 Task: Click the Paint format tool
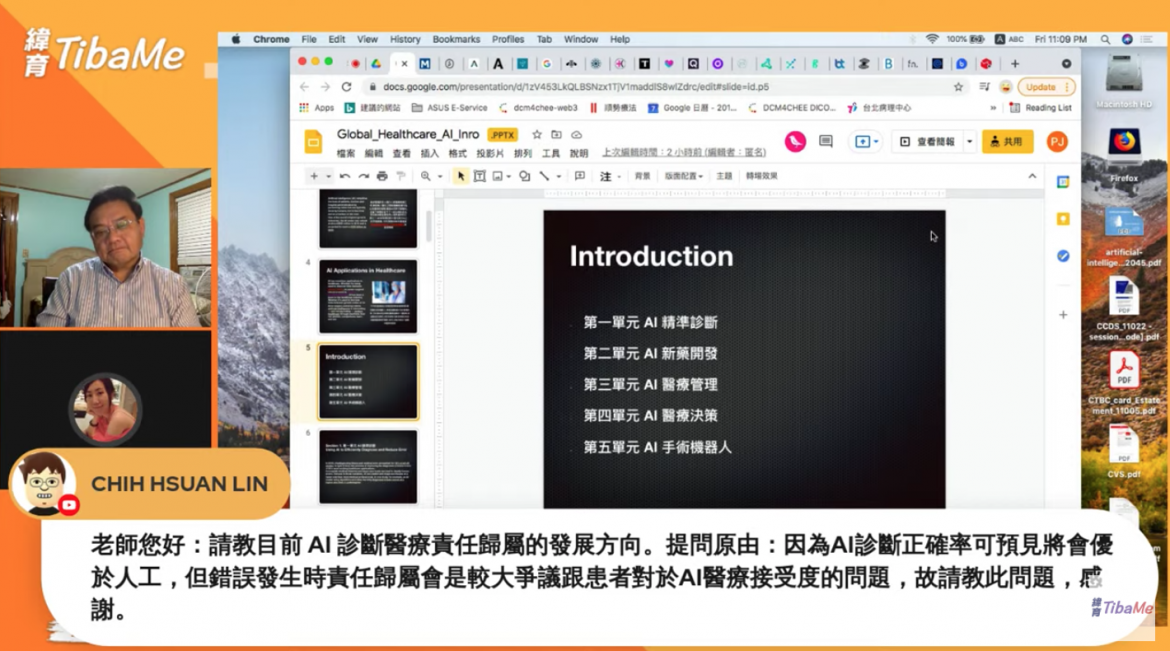[x=399, y=176]
